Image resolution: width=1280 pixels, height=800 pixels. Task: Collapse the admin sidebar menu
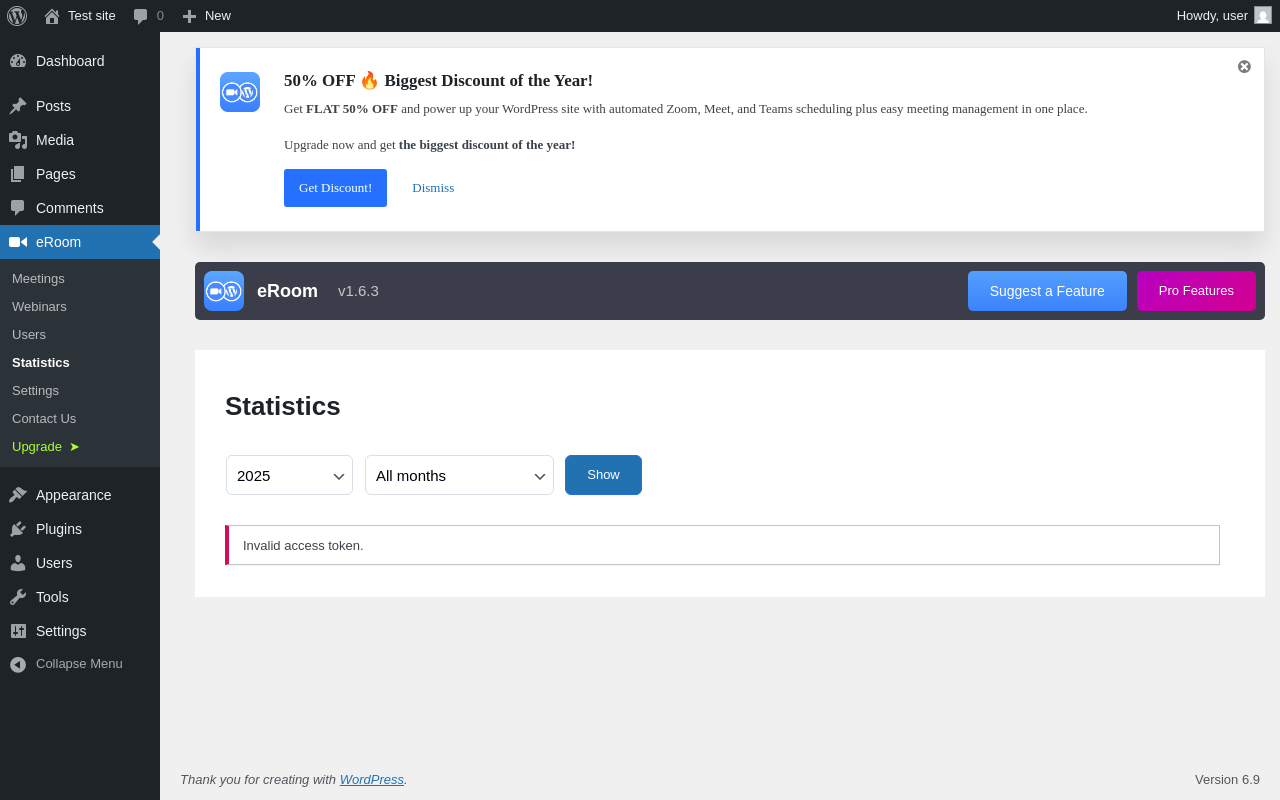coord(66,664)
